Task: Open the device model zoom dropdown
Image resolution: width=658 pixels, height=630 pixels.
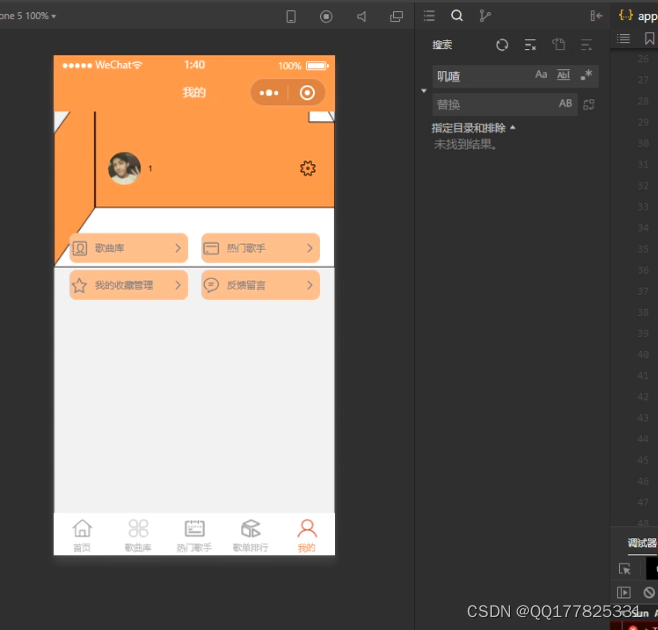Action: (x=28, y=16)
